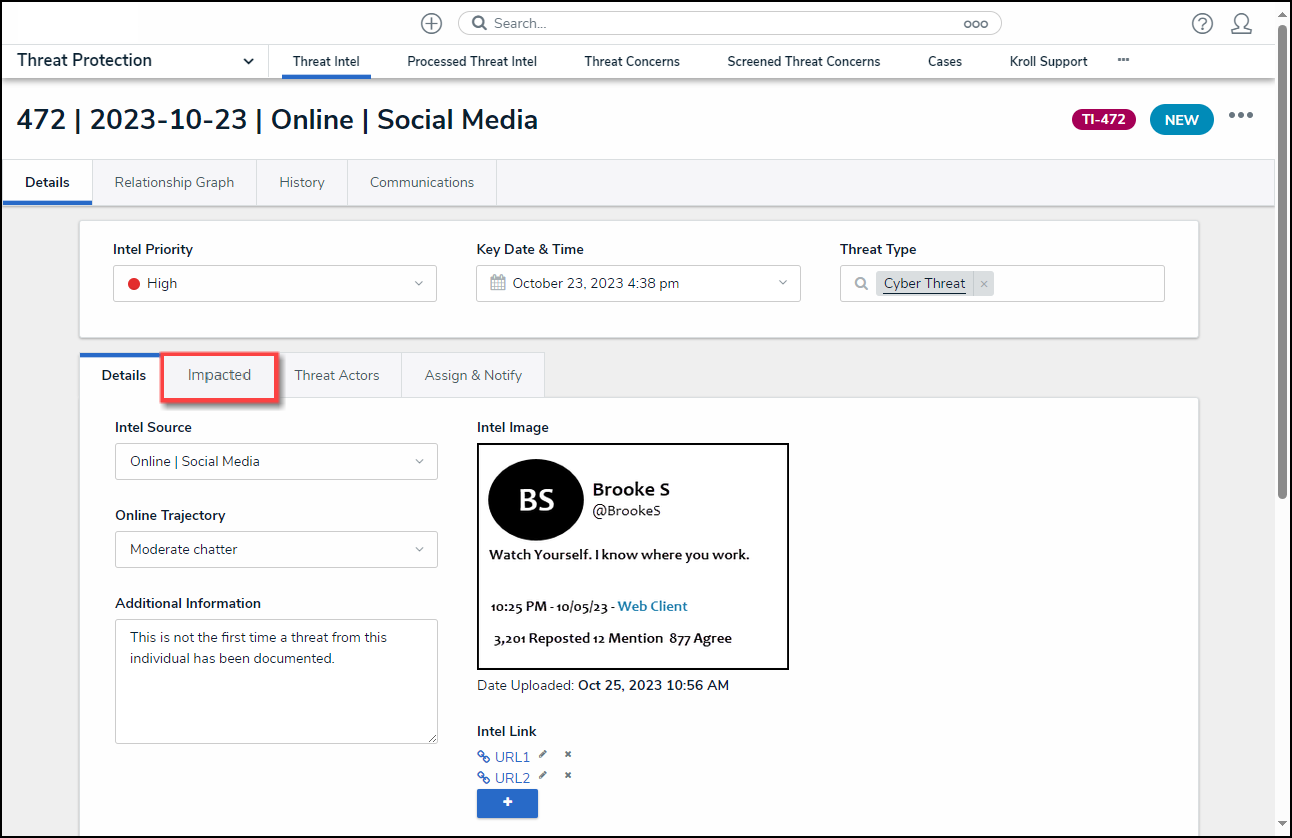Open the user profile icon
This screenshot has width=1292, height=838.
point(1241,23)
